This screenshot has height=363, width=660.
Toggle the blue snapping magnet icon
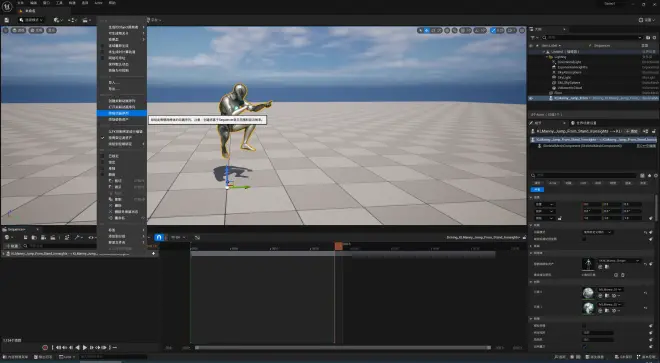coord(159,238)
